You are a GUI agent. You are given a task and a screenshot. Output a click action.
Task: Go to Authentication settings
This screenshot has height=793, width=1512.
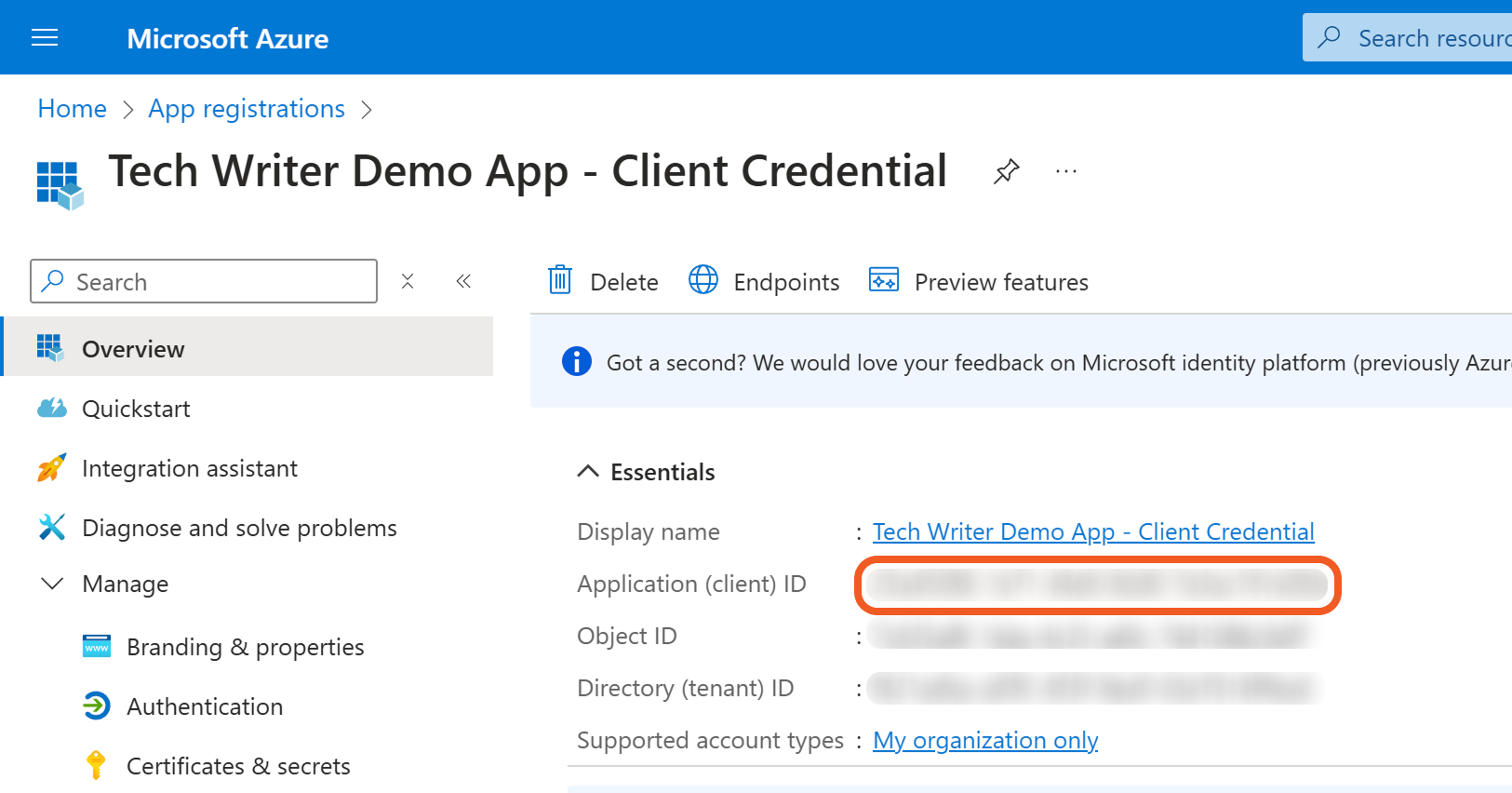coord(205,706)
